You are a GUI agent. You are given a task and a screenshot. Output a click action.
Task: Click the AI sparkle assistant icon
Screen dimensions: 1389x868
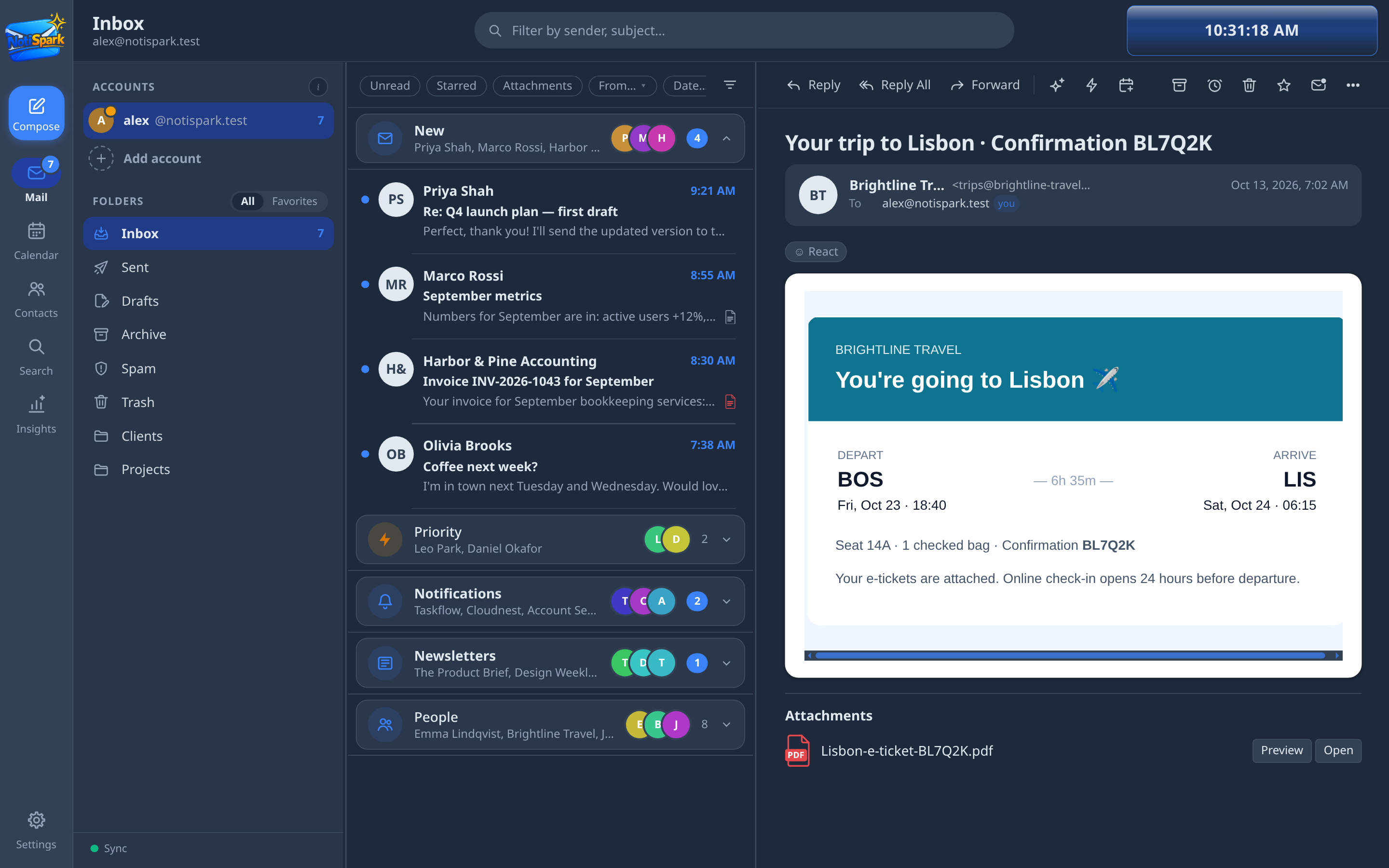1057,85
